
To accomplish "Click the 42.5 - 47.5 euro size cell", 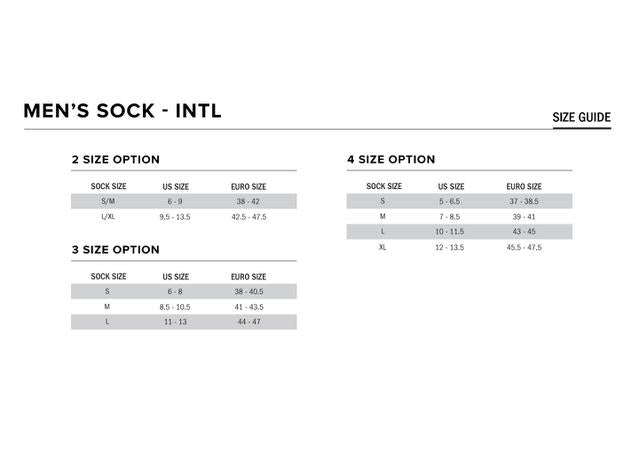I will (x=248, y=216).
